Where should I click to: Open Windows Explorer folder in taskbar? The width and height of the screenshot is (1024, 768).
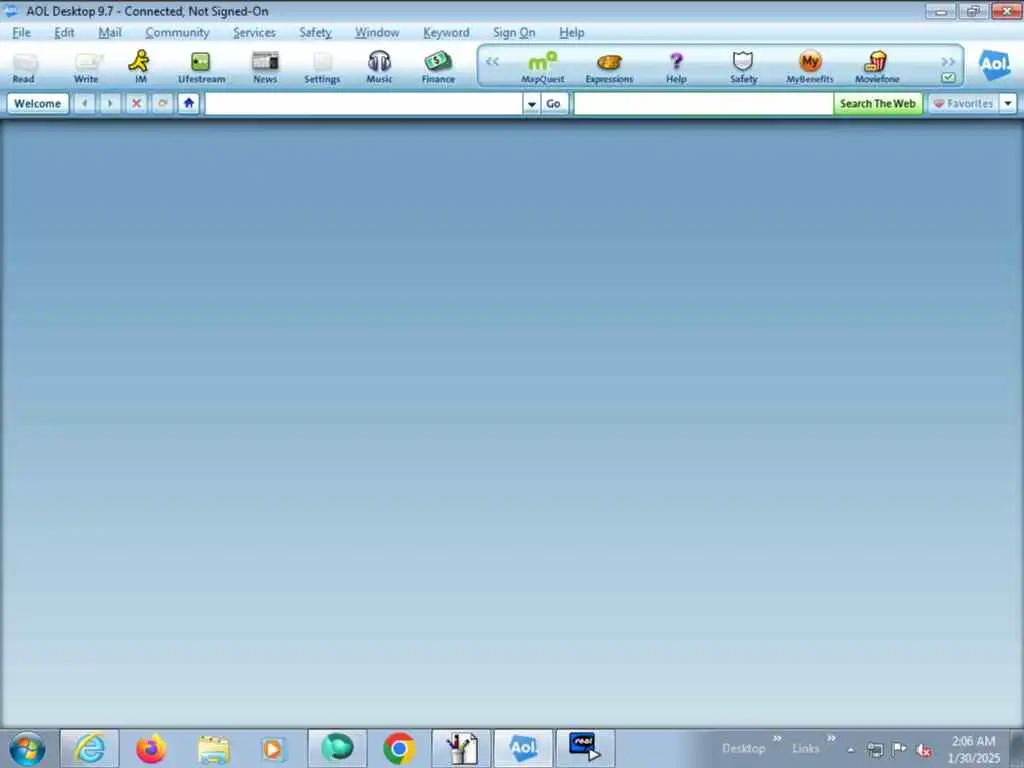point(213,748)
